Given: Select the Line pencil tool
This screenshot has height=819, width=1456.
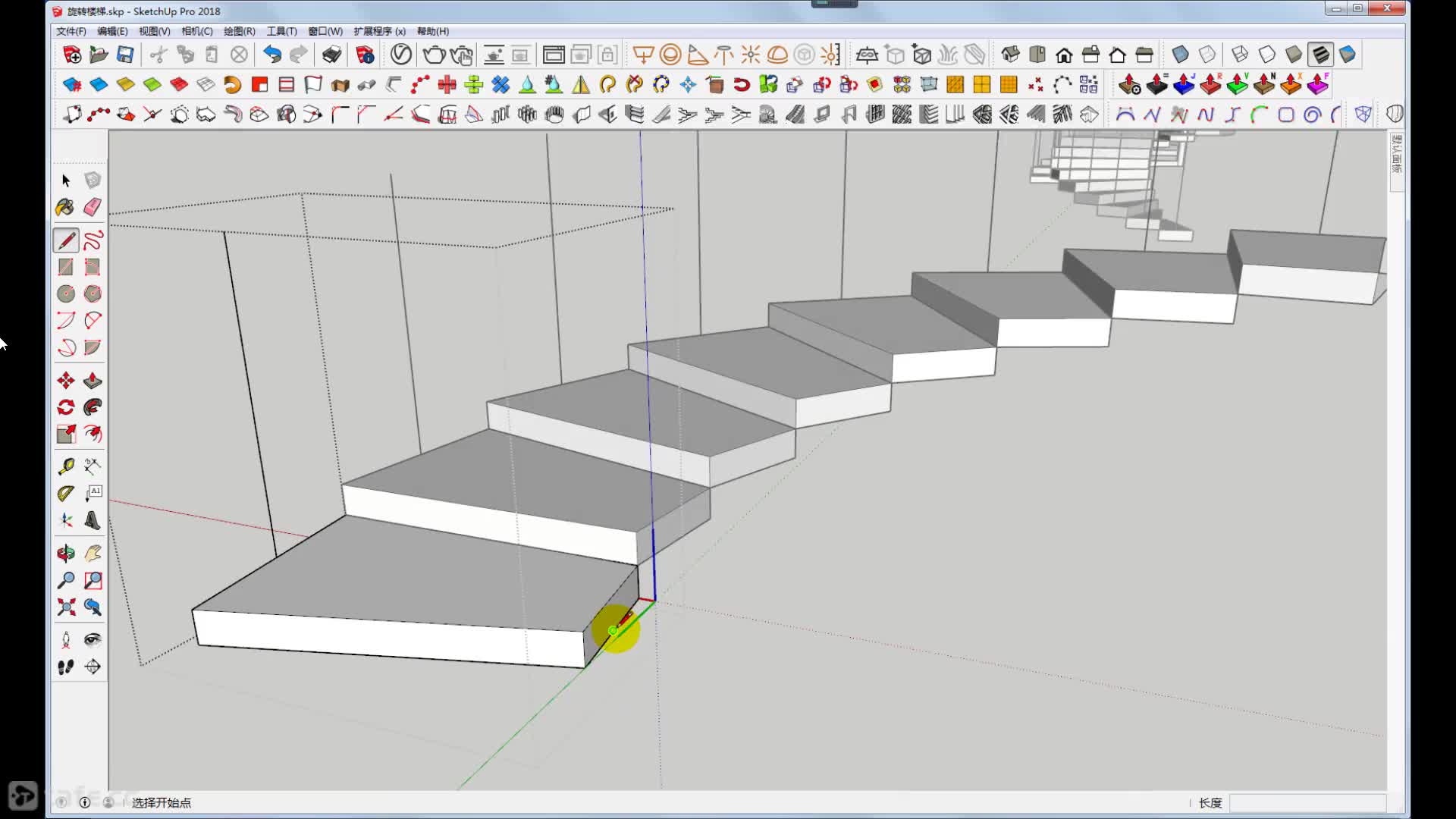Looking at the screenshot, I should (66, 240).
